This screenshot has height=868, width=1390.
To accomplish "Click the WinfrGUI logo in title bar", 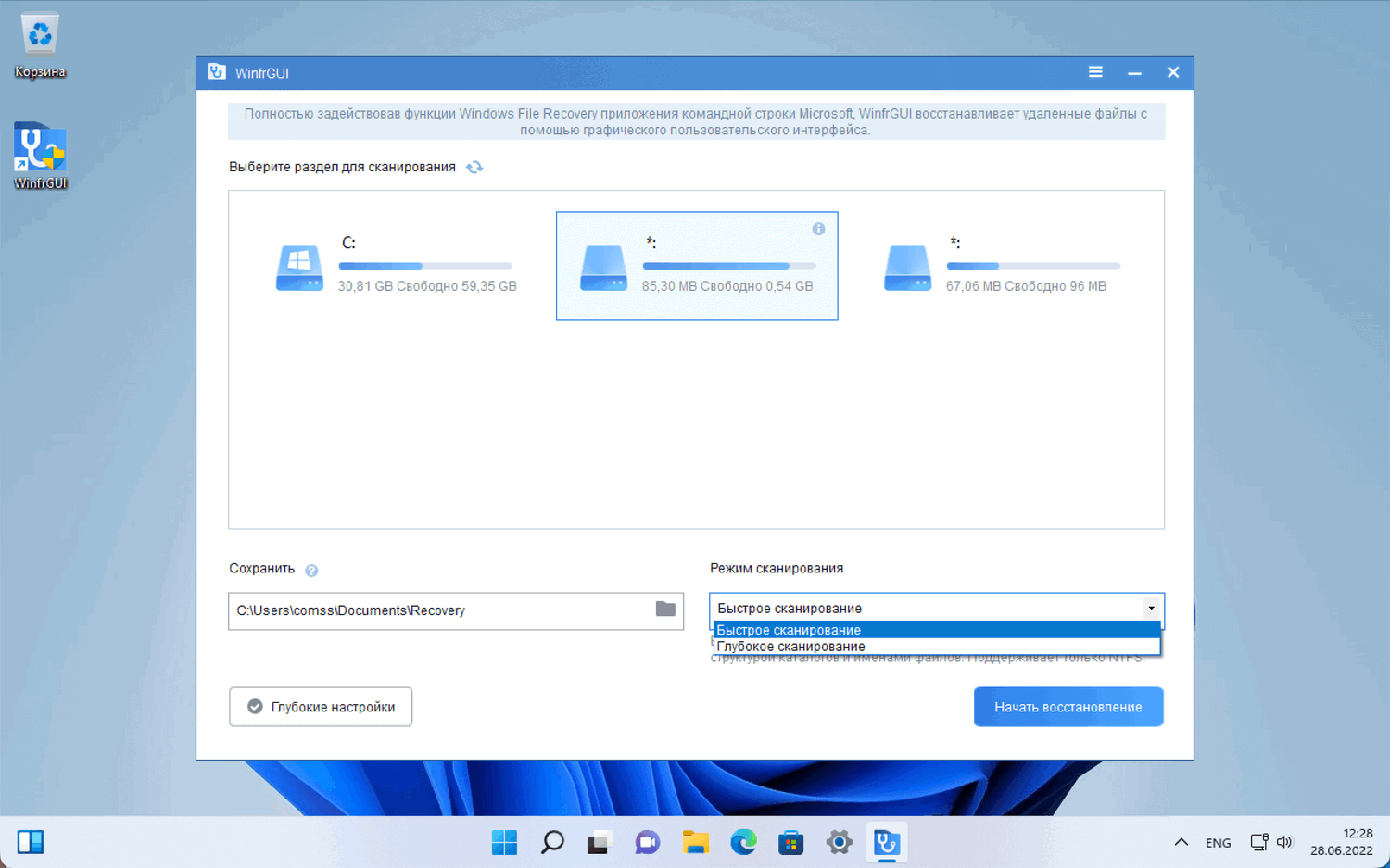I will 217,72.
